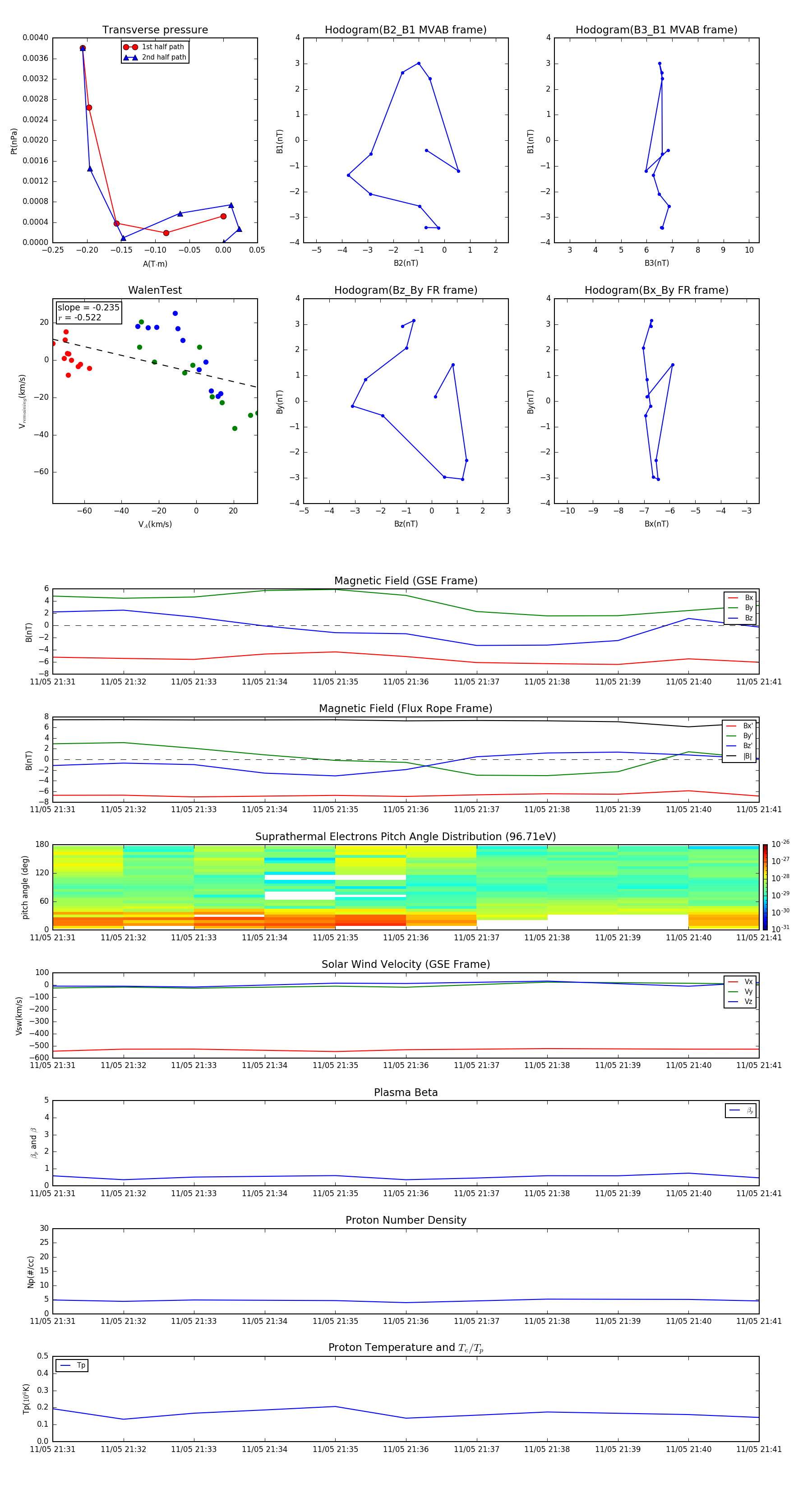Viewport: 812px width, 1489px height.
Task: Click the pitch angle colorbar gradient strip
Action: (x=765, y=887)
